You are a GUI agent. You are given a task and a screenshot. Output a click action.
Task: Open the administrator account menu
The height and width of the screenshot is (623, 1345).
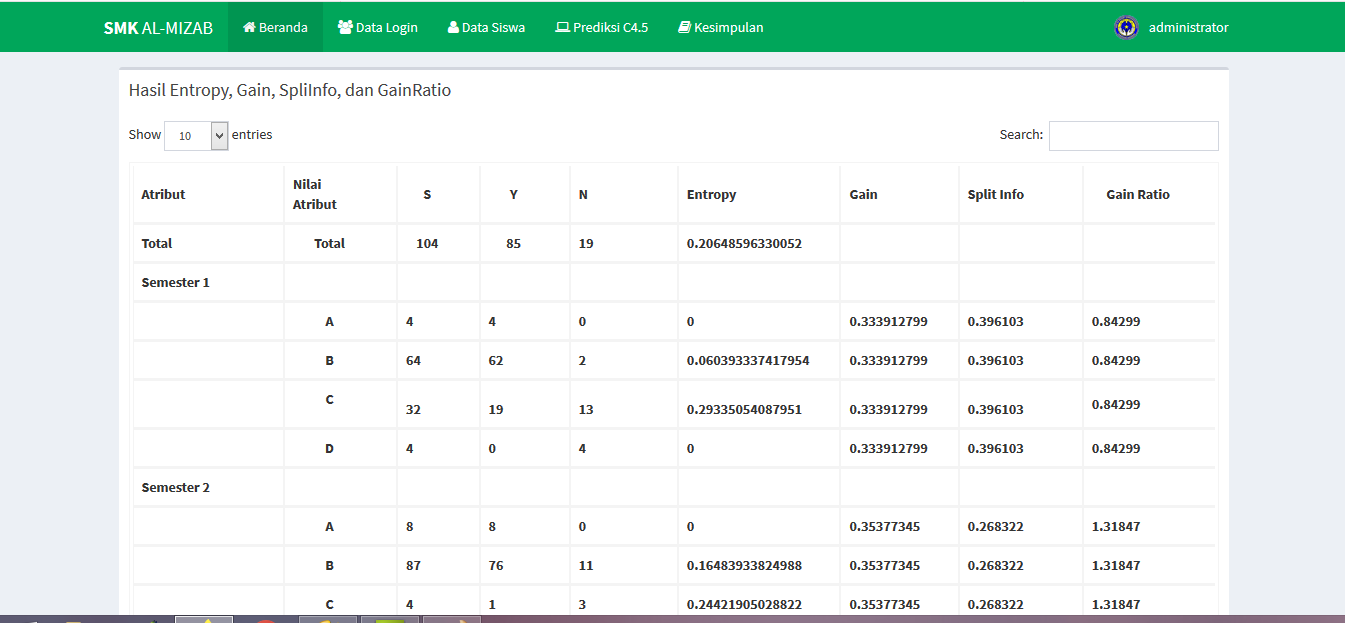pyautogui.click(x=1190, y=27)
